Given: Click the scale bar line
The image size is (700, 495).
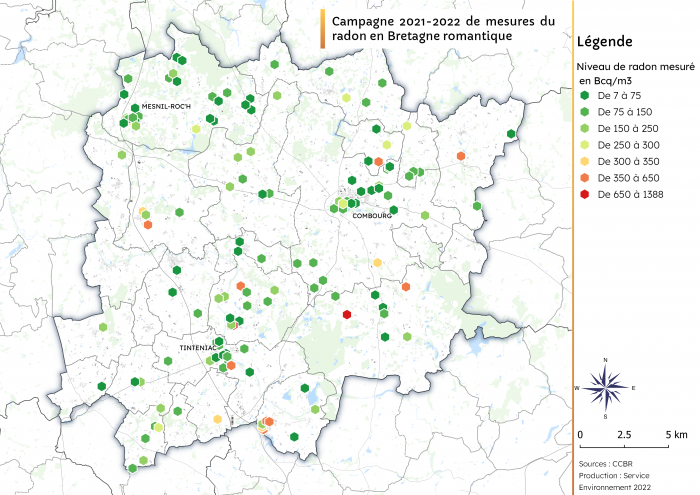Looking at the screenshot, I should [624, 445].
